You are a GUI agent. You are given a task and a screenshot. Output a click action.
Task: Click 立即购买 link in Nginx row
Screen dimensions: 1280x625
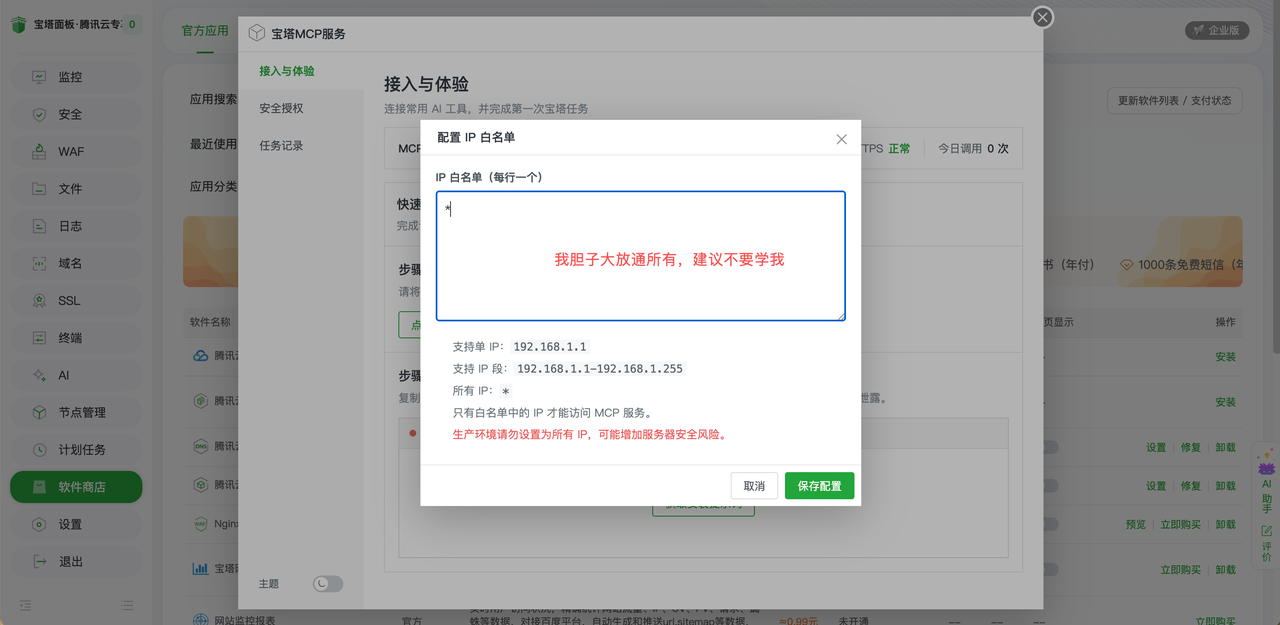(1181, 524)
